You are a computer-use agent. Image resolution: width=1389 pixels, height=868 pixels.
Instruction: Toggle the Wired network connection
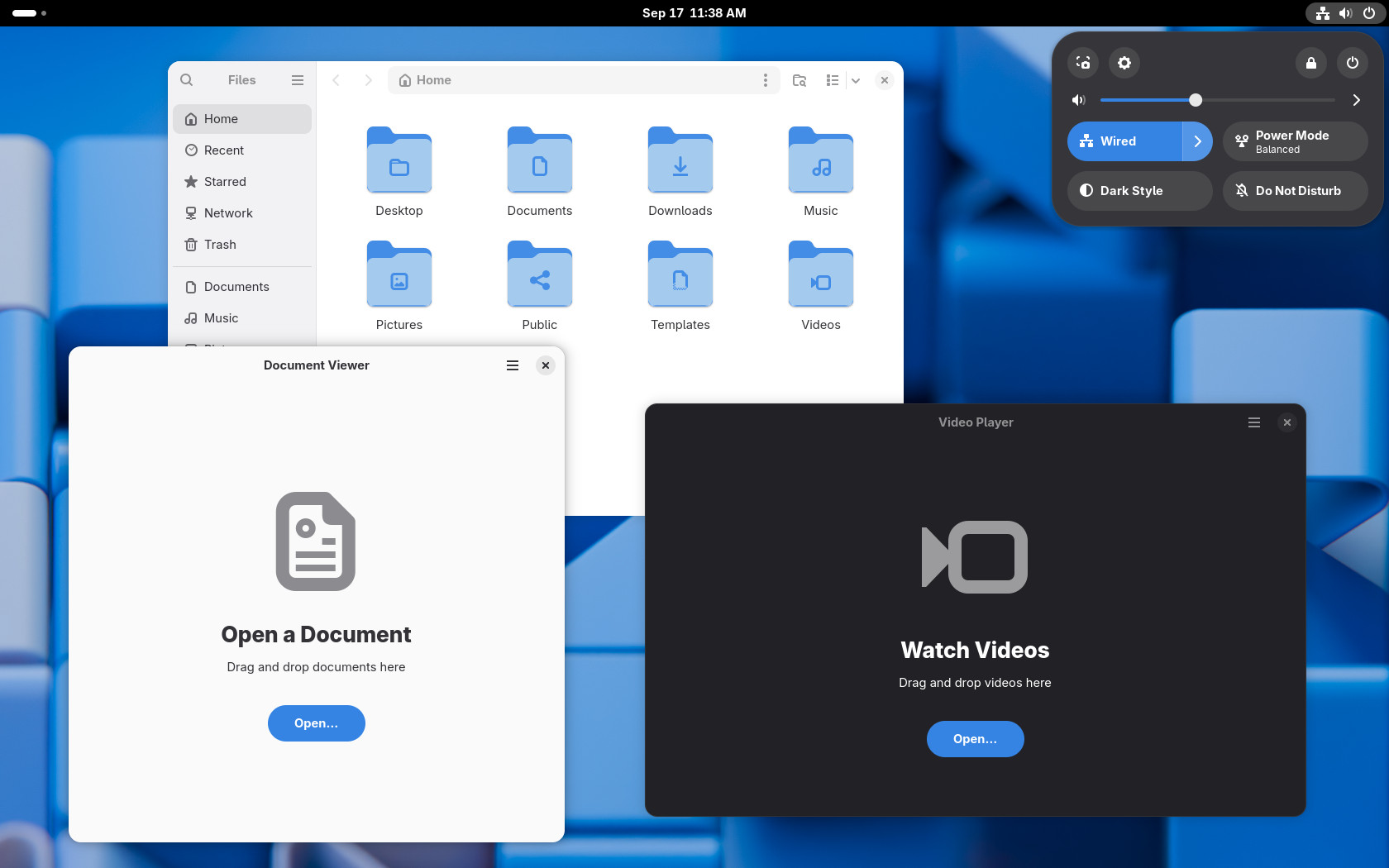click(x=1124, y=141)
